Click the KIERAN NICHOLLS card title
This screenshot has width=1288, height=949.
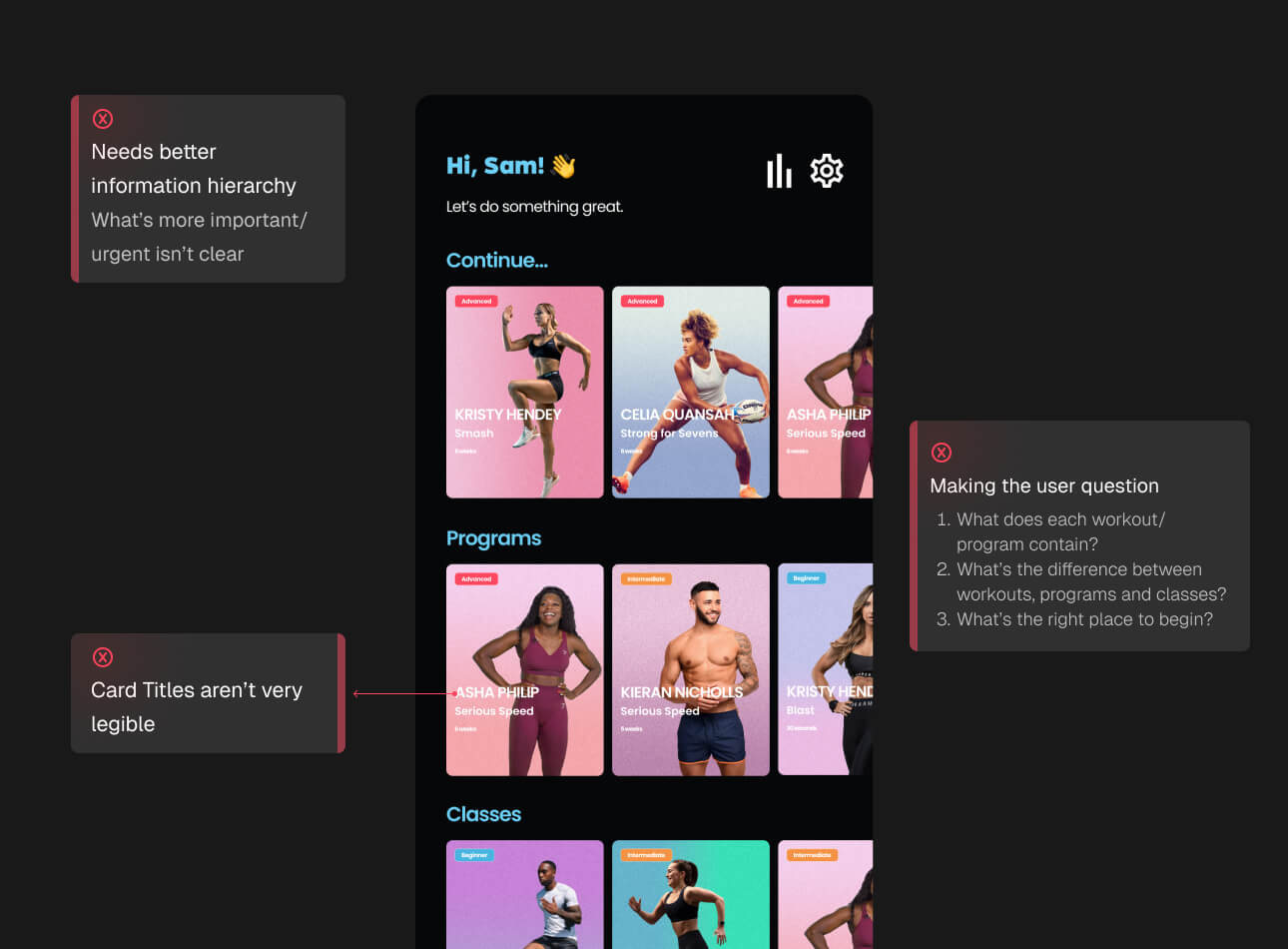point(682,692)
